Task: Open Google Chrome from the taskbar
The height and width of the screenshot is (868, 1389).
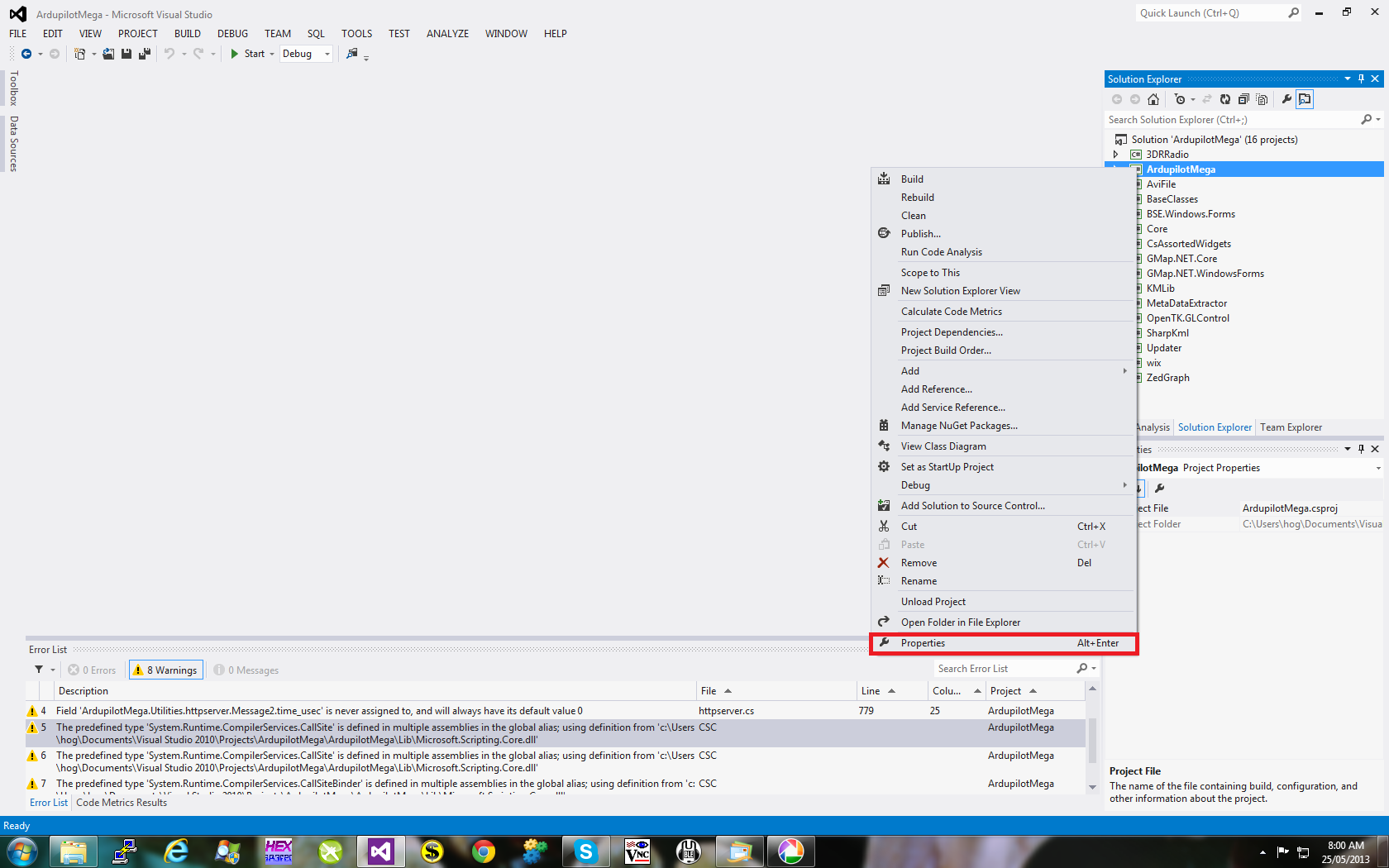Action: pyautogui.click(x=484, y=851)
